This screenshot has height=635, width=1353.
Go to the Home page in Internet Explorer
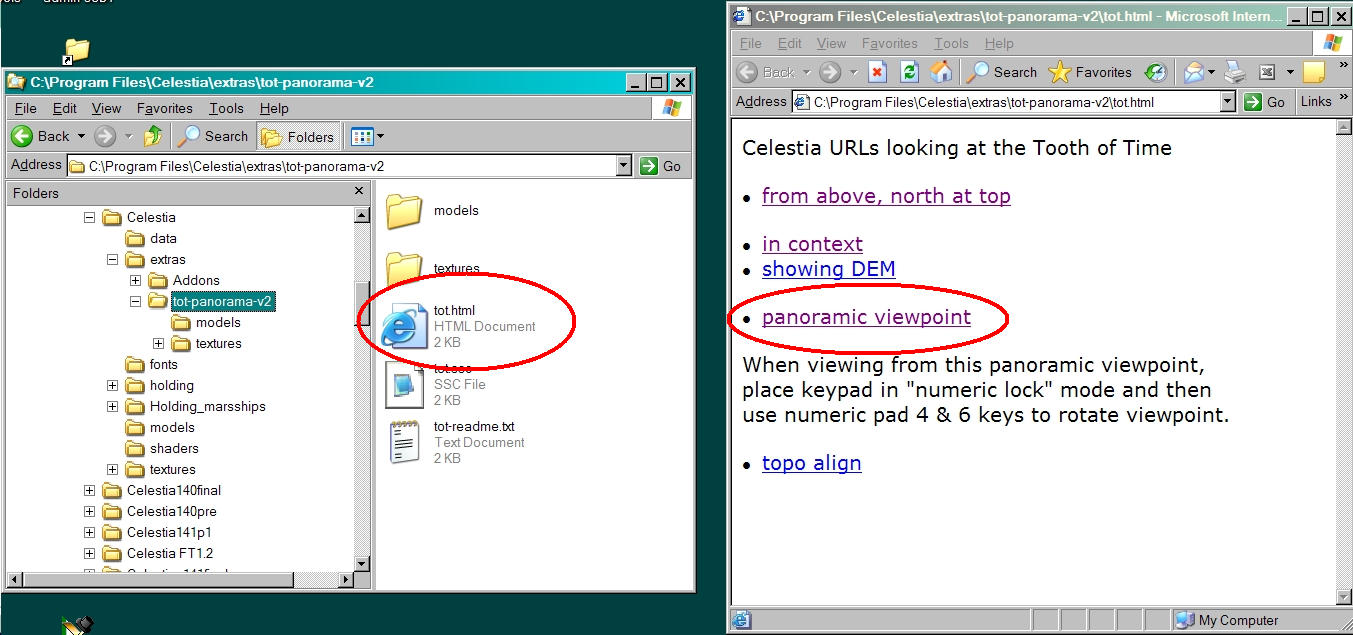tap(941, 72)
